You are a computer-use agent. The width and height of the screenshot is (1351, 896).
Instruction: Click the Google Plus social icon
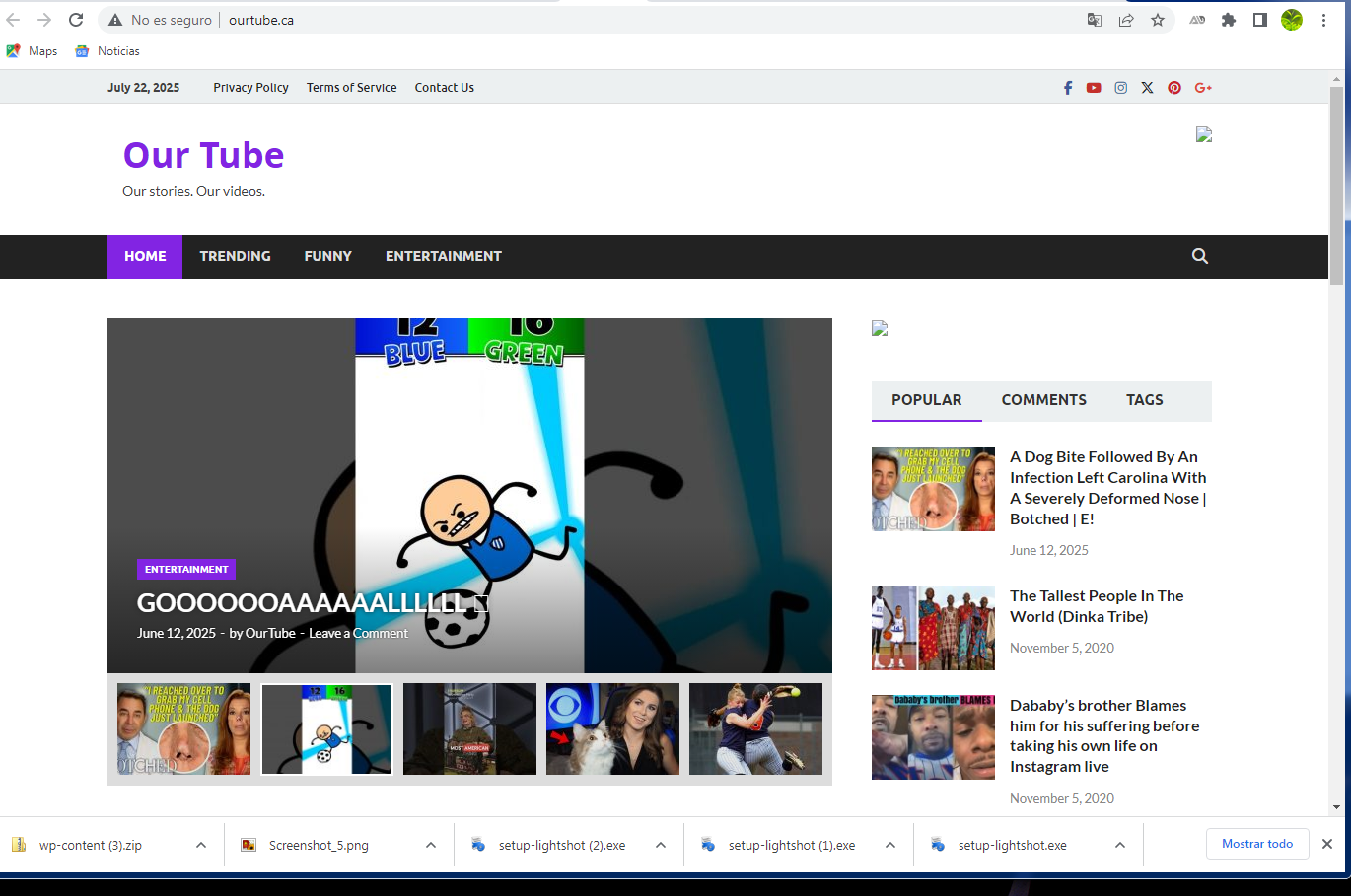tap(1202, 88)
